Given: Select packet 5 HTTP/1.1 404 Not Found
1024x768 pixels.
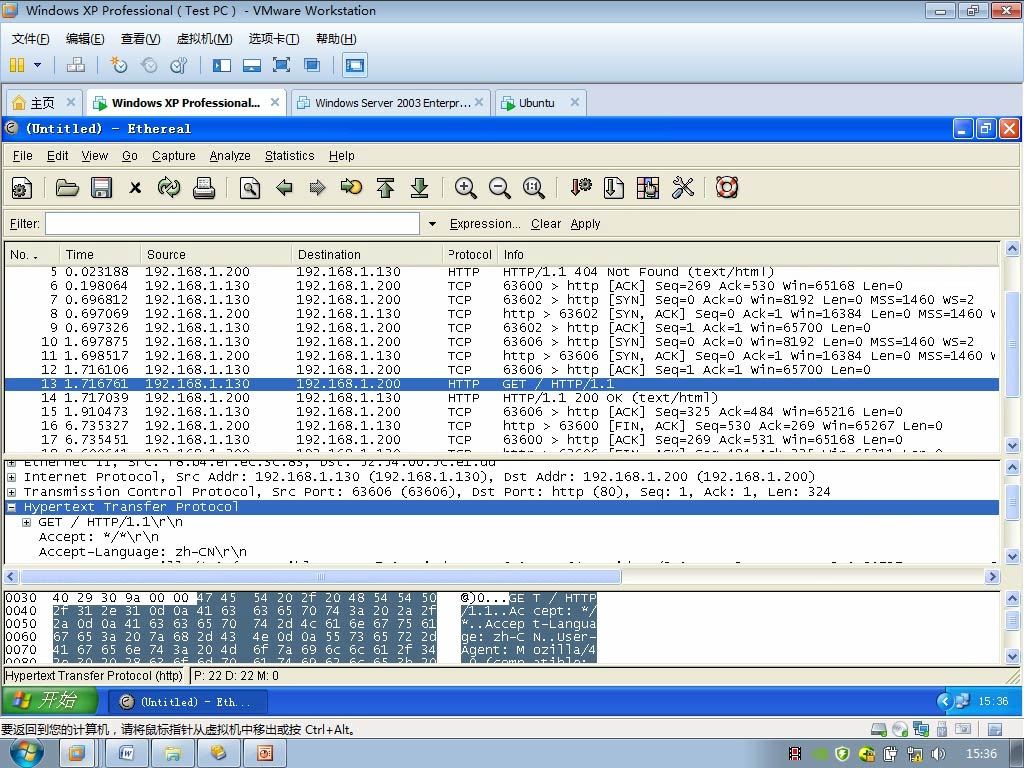Looking at the screenshot, I should (502, 272).
